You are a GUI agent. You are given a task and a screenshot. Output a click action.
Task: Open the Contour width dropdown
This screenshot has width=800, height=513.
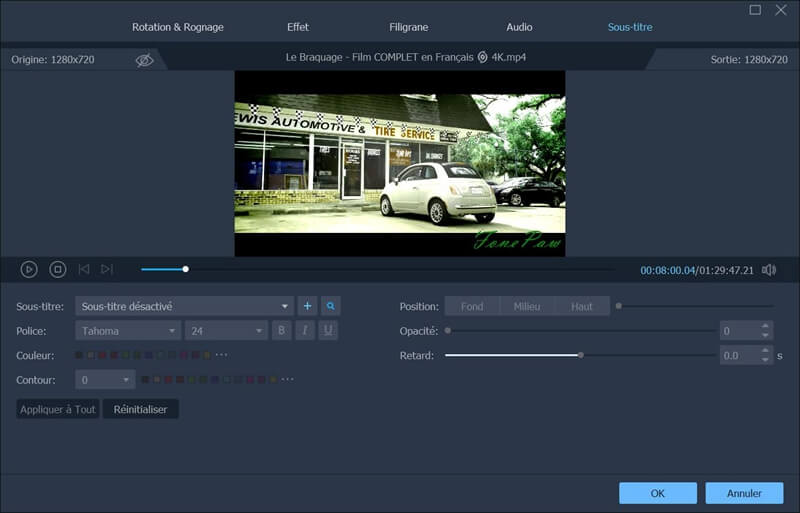point(105,380)
